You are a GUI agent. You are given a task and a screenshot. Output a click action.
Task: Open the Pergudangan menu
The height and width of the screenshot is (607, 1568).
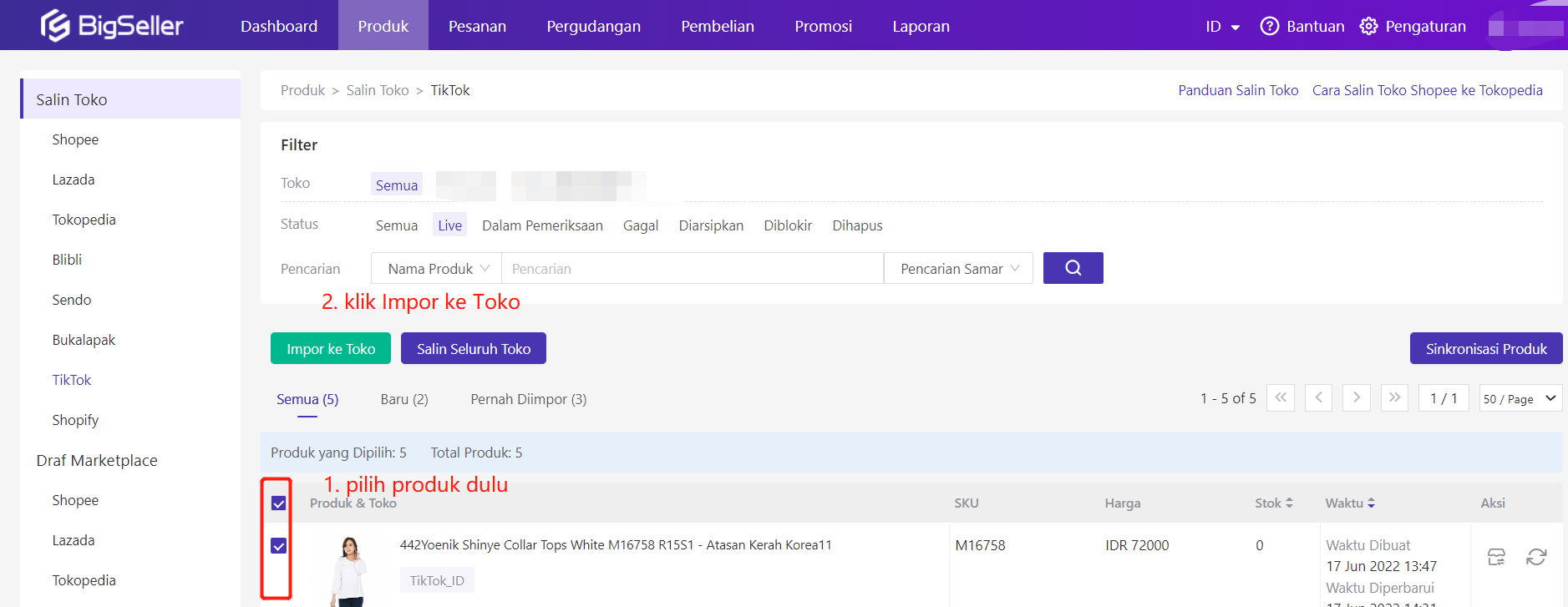pos(594,26)
